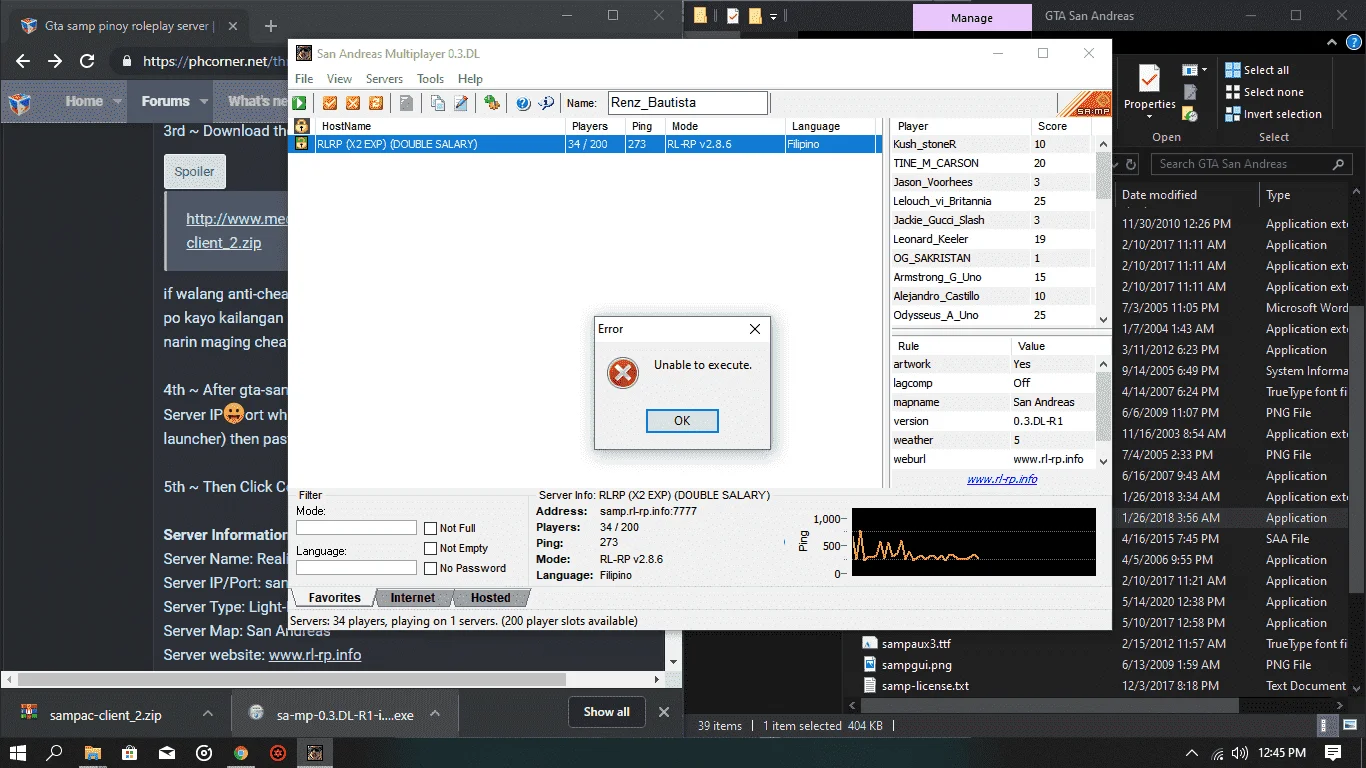The image size is (1366, 768).
Task: Enable the Not Empty filter checkbox
Action: 430,548
